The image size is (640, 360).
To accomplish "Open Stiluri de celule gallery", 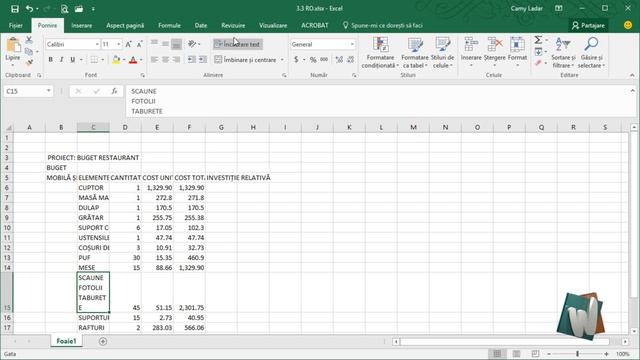I will (442, 52).
